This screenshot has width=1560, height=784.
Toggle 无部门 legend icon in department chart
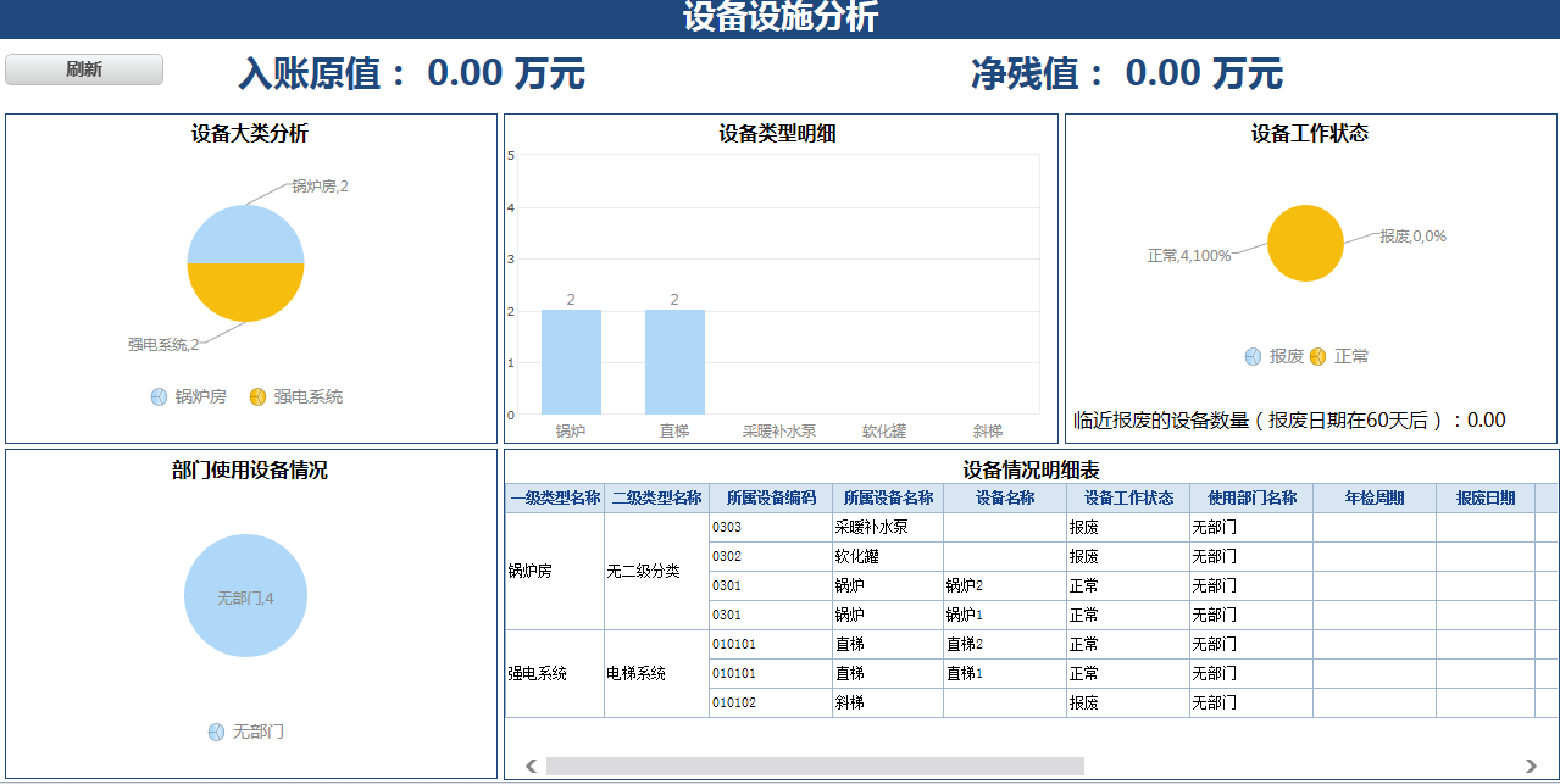click(x=216, y=732)
